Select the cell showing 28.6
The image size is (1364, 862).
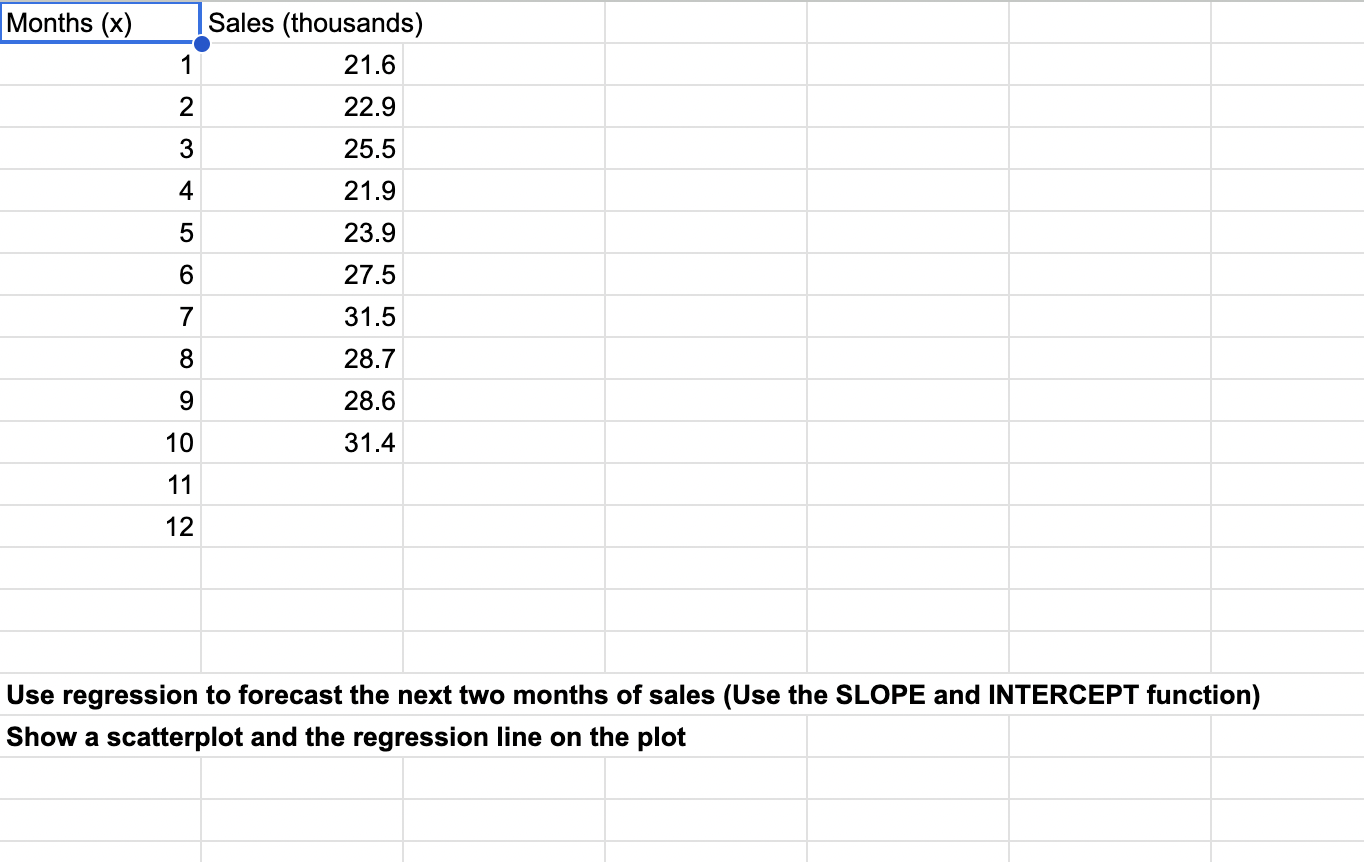pos(300,400)
